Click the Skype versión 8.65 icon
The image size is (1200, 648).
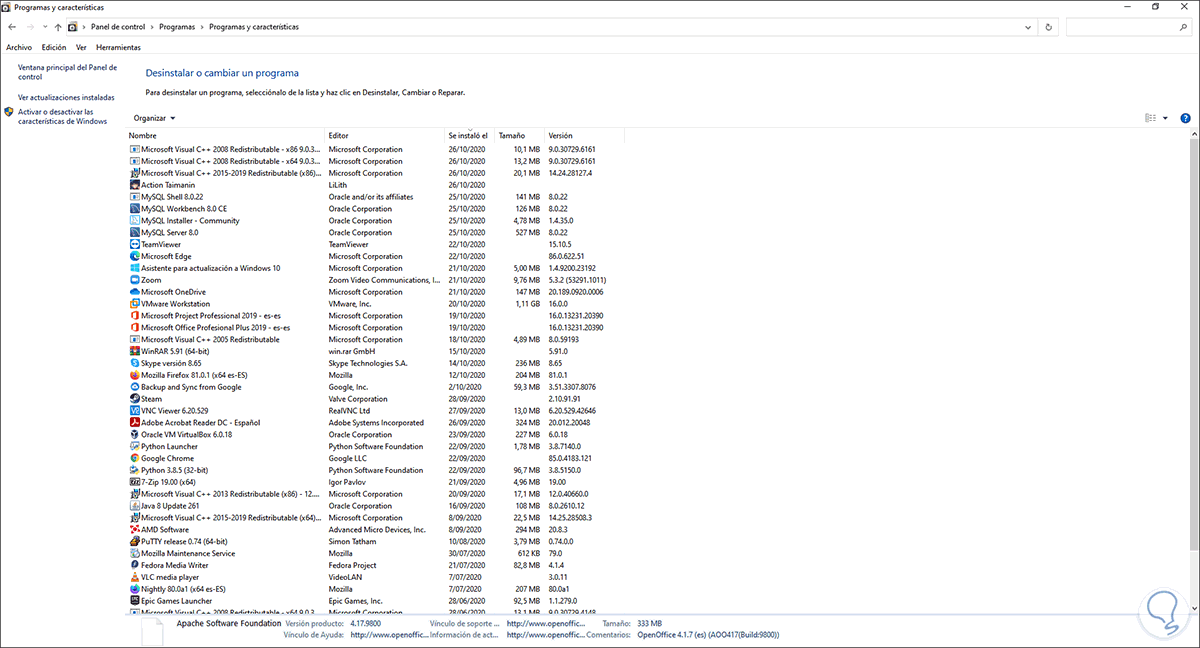pos(134,363)
